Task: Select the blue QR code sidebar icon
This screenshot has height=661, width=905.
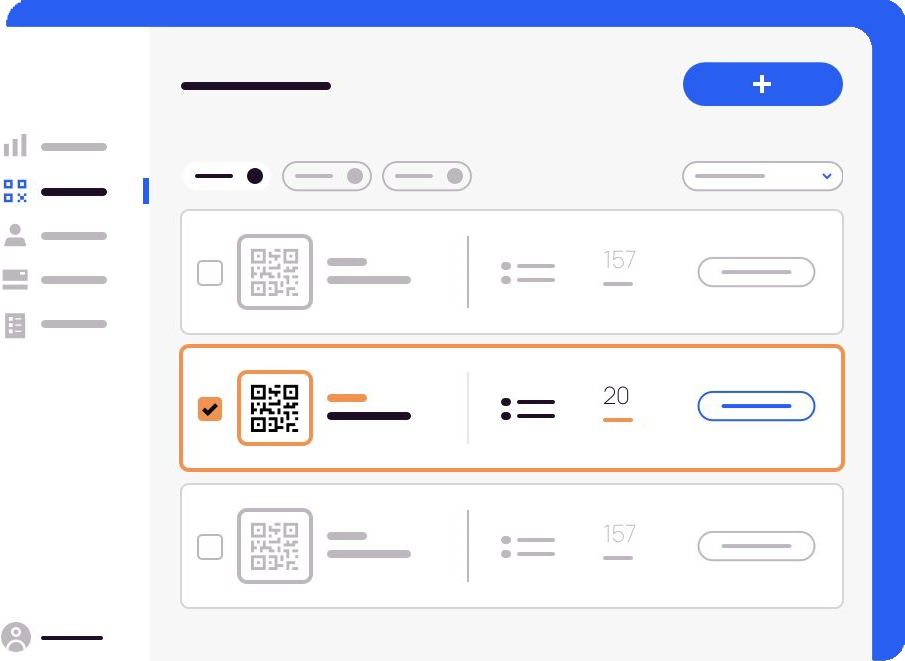Action: pos(15,191)
